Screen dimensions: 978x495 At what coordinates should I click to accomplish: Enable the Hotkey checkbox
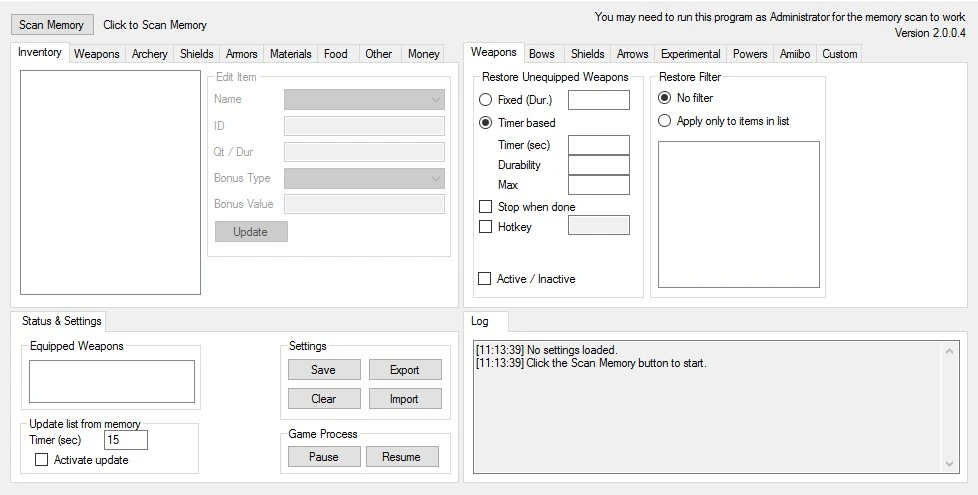[x=485, y=226]
